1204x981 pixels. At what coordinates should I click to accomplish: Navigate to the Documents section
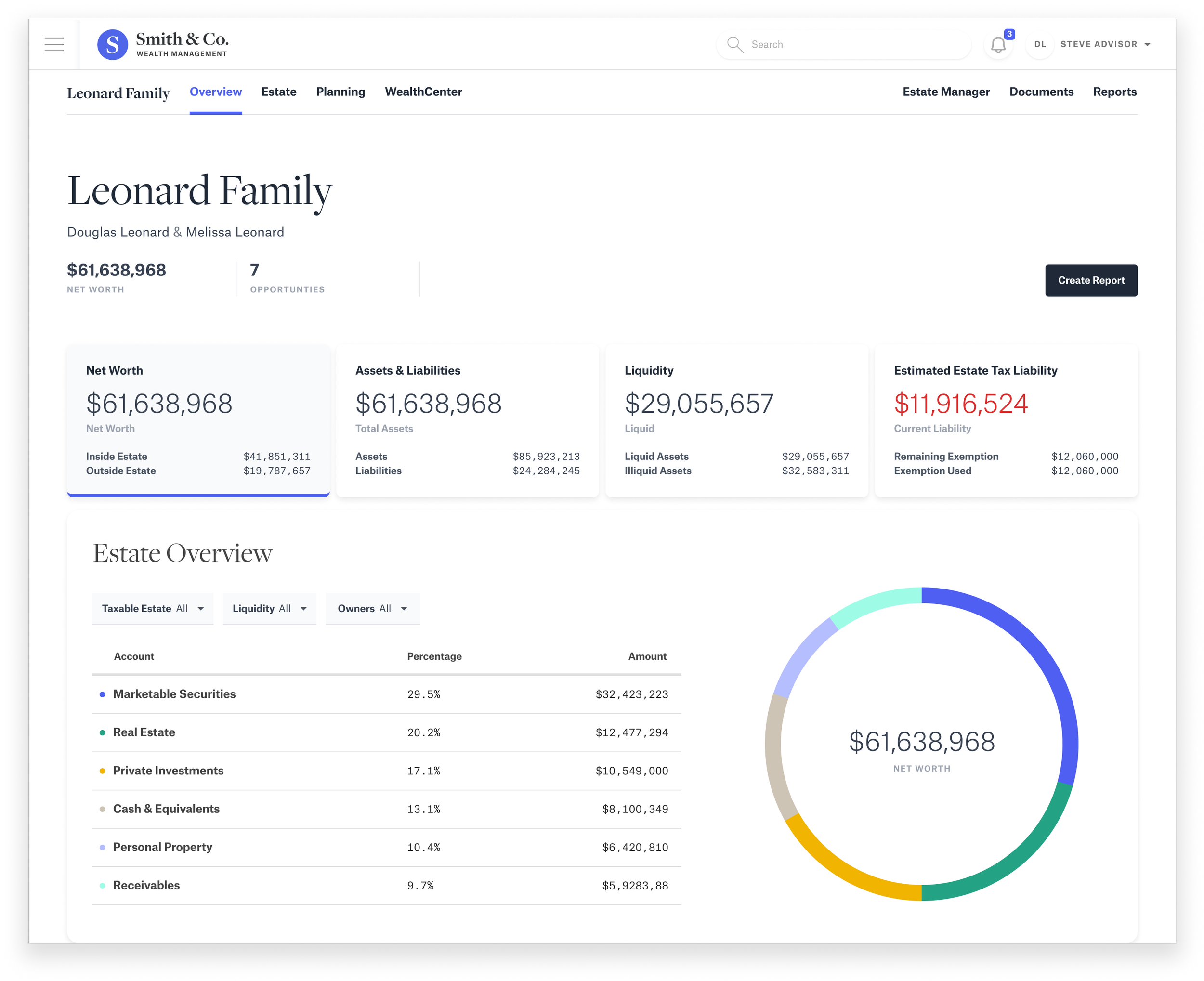[x=1041, y=92]
